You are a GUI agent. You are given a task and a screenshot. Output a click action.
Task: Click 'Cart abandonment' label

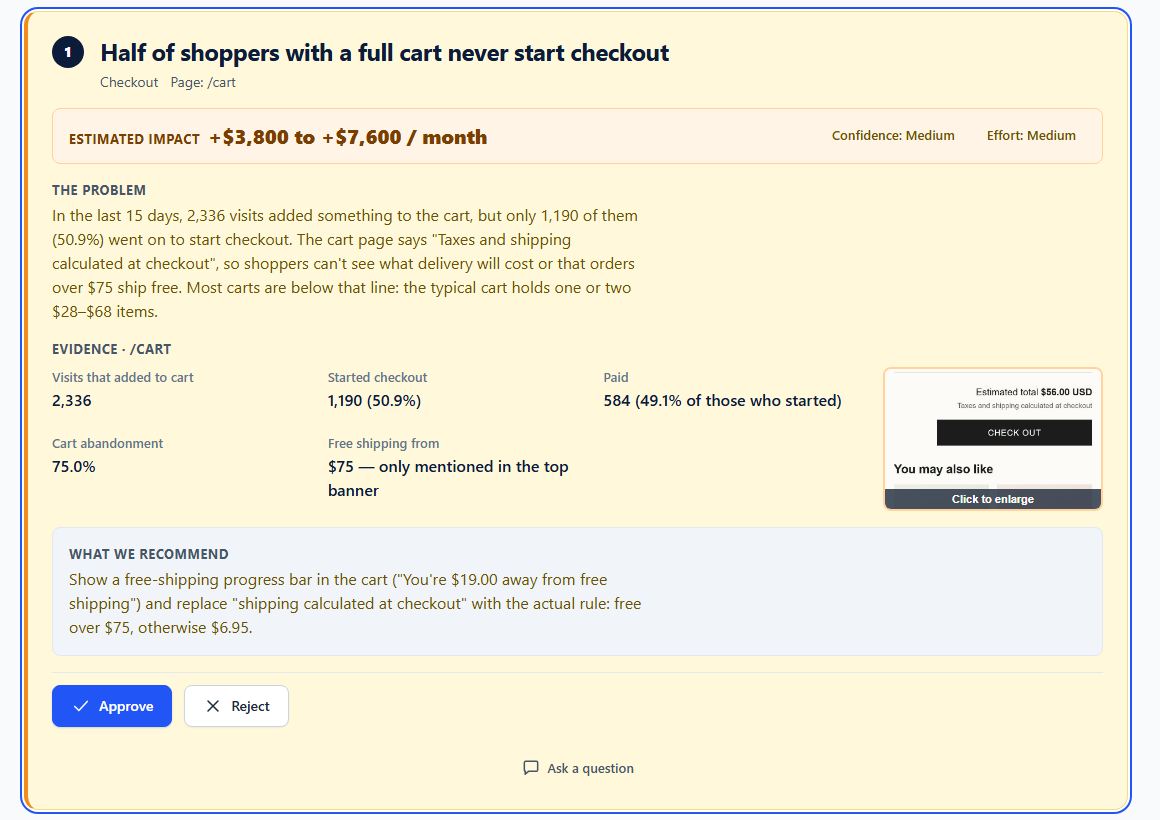[x=107, y=443]
